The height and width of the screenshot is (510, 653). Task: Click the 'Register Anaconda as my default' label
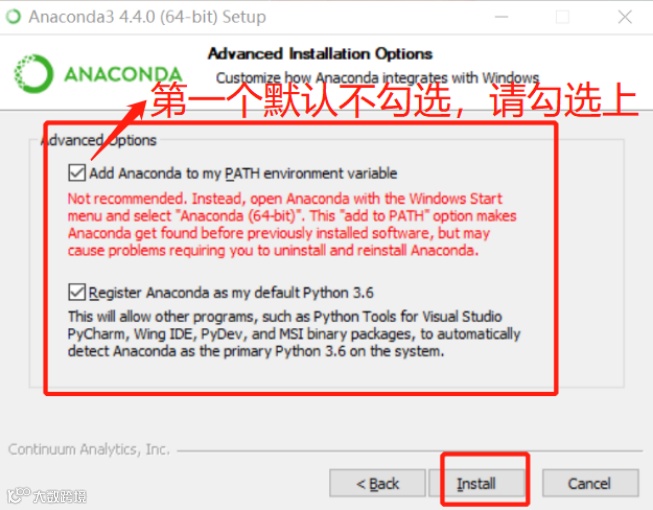click(231, 293)
